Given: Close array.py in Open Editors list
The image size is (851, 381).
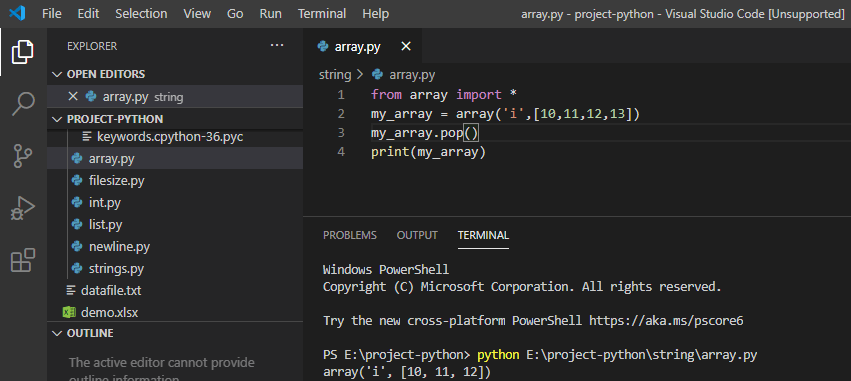Looking at the screenshot, I should click(73, 97).
